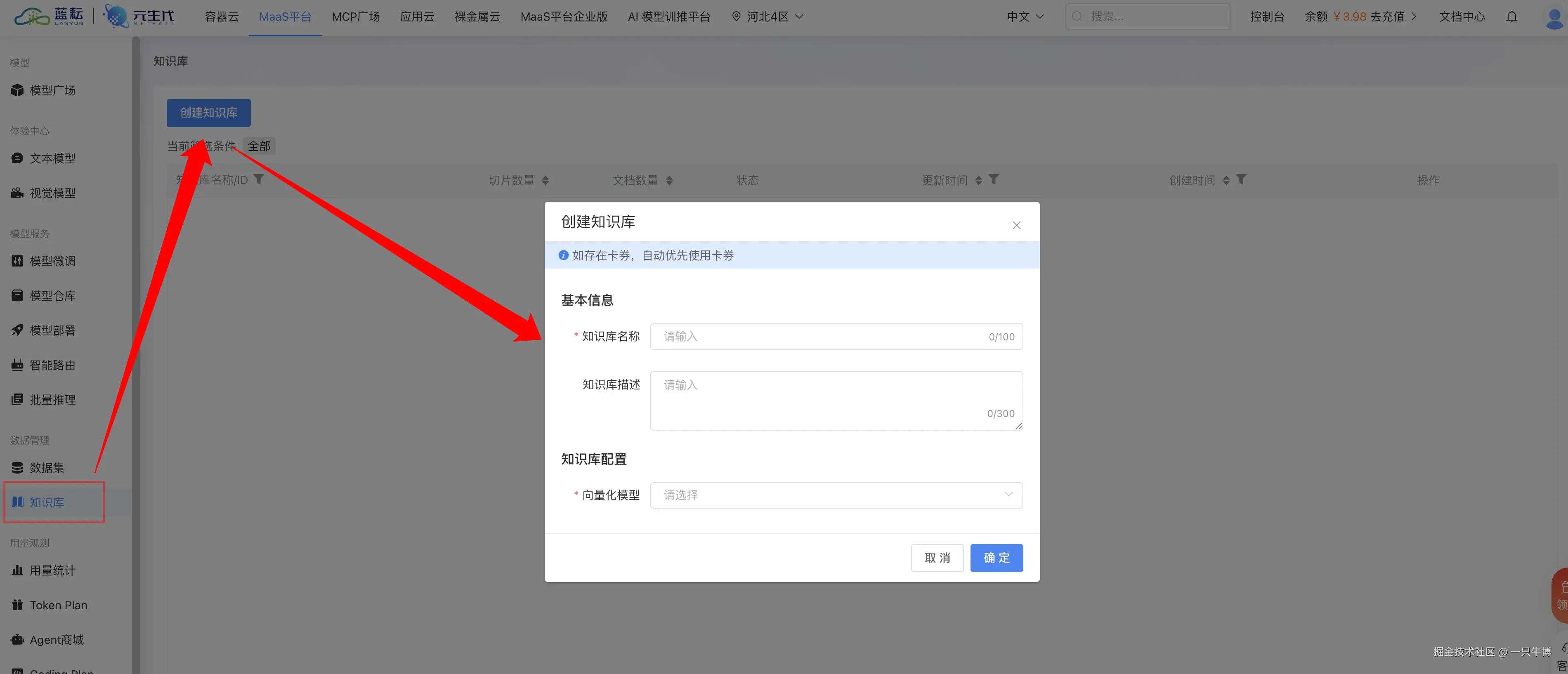
Task: Close the 创建知识库 dialog
Action: point(1017,225)
